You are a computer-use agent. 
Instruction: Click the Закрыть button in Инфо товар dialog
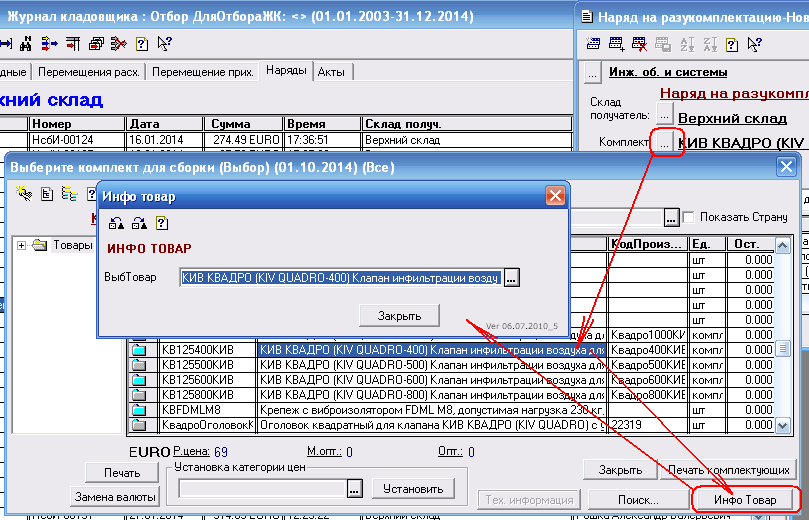[399, 315]
